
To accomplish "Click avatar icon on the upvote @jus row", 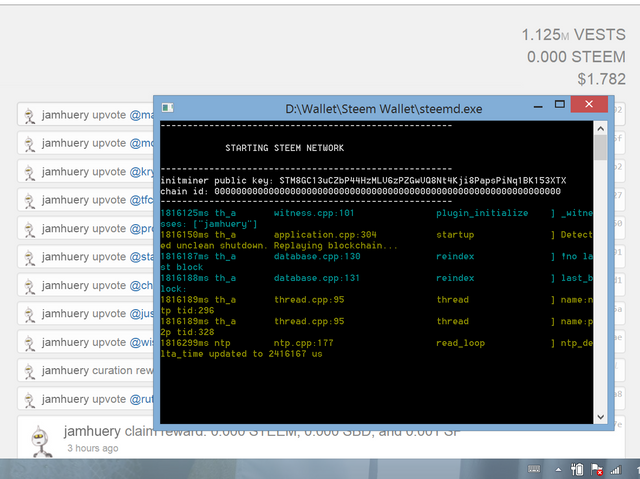I will (x=30, y=314).
